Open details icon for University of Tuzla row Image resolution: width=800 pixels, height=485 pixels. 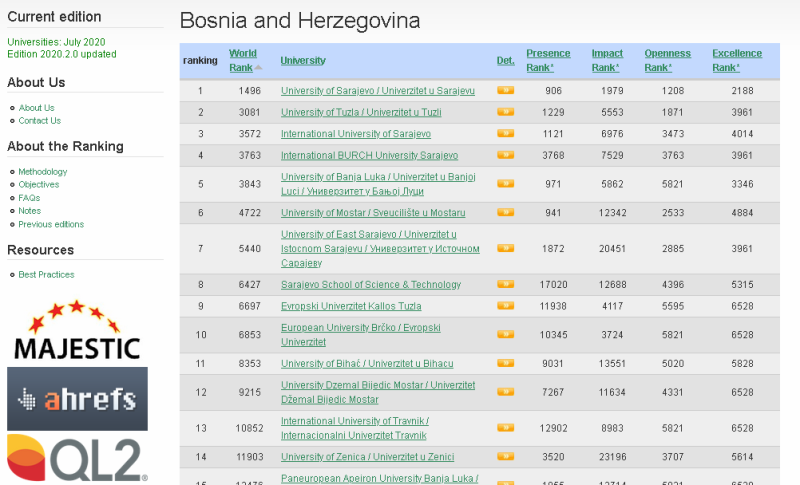(x=505, y=112)
